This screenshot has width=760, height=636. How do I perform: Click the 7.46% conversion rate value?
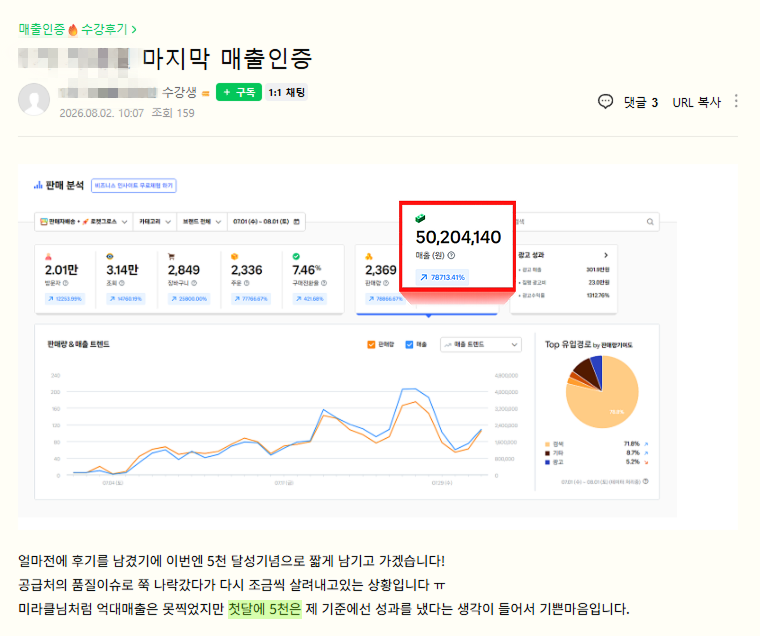point(307,270)
